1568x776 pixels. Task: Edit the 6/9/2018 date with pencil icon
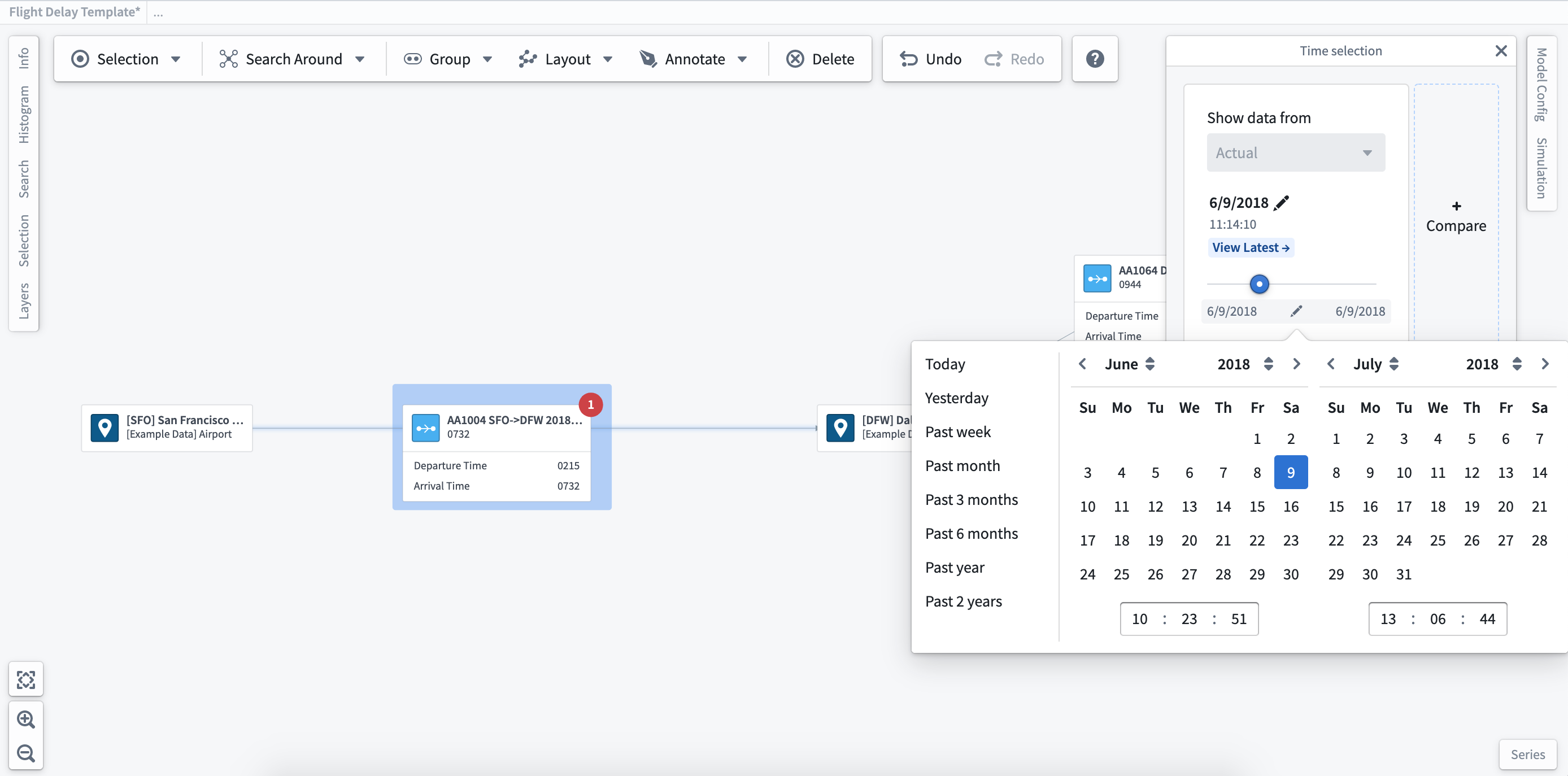pyautogui.click(x=1282, y=203)
